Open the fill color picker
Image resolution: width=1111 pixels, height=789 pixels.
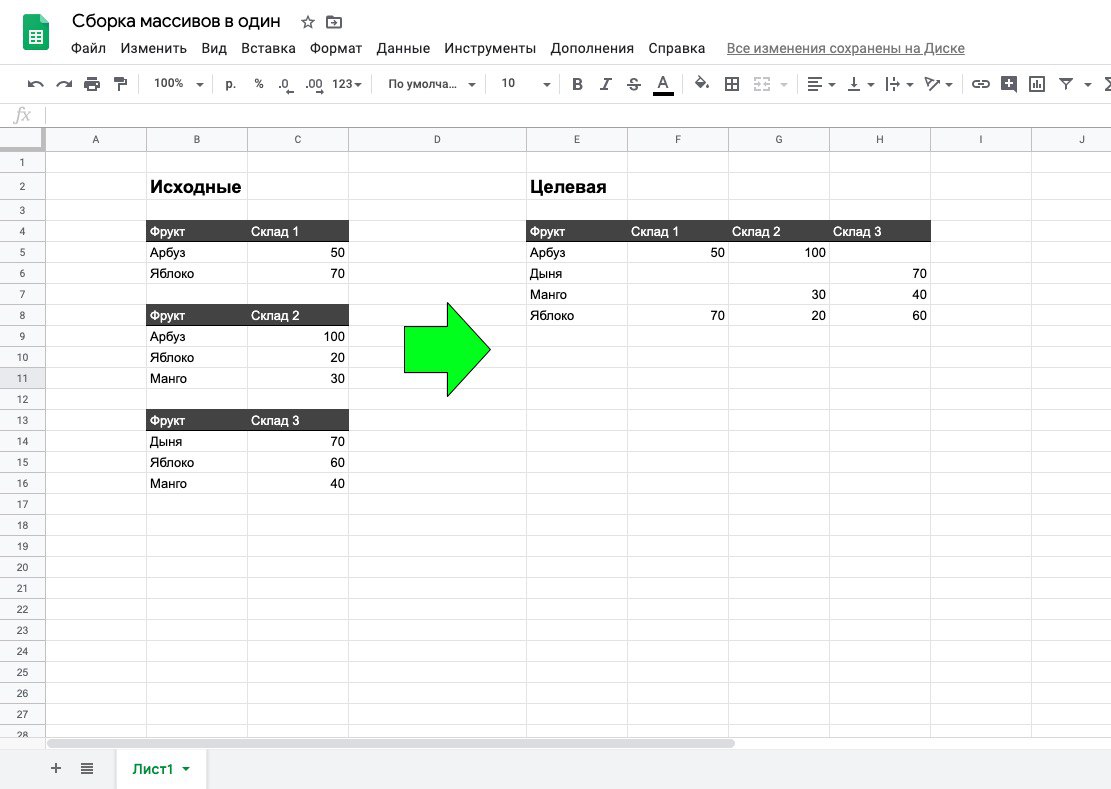coord(701,84)
